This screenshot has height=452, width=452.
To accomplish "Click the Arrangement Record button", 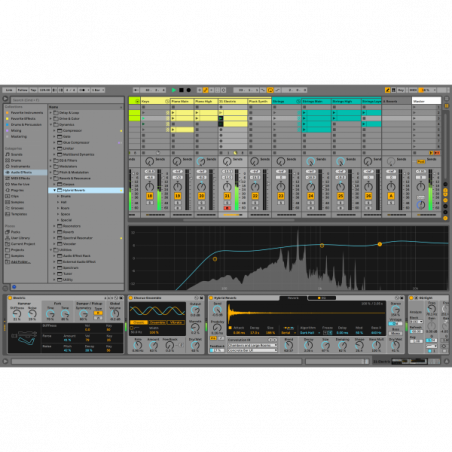I will (189, 90).
